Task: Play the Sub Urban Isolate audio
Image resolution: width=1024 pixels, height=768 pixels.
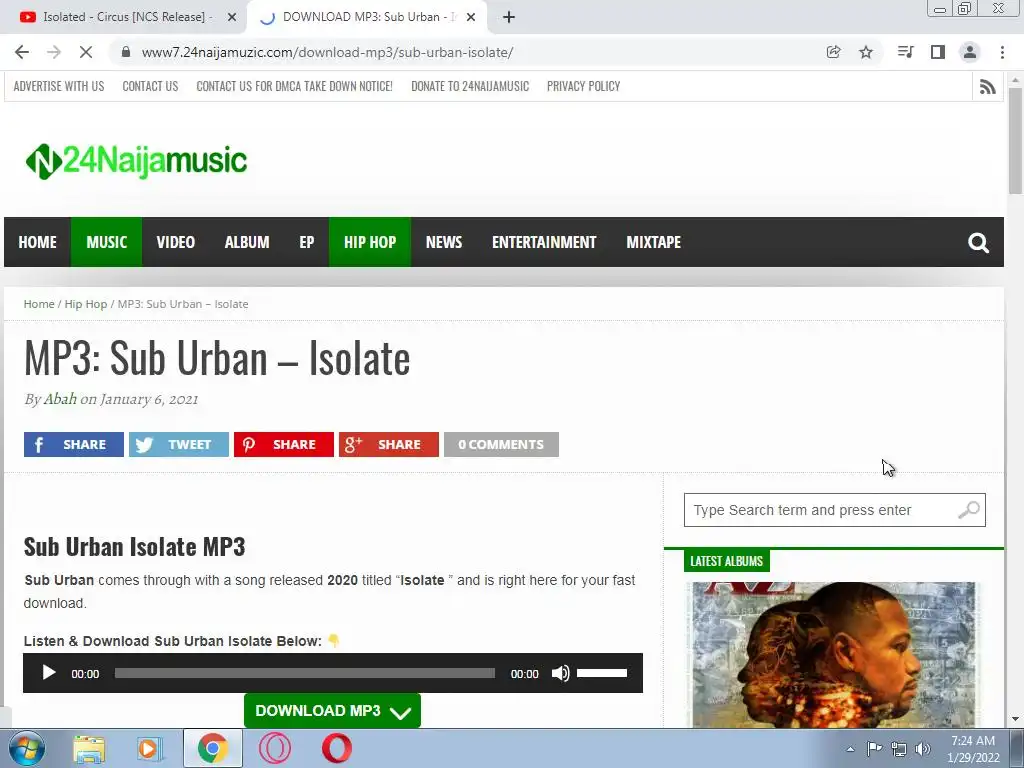Action: (x=48, y=673)
